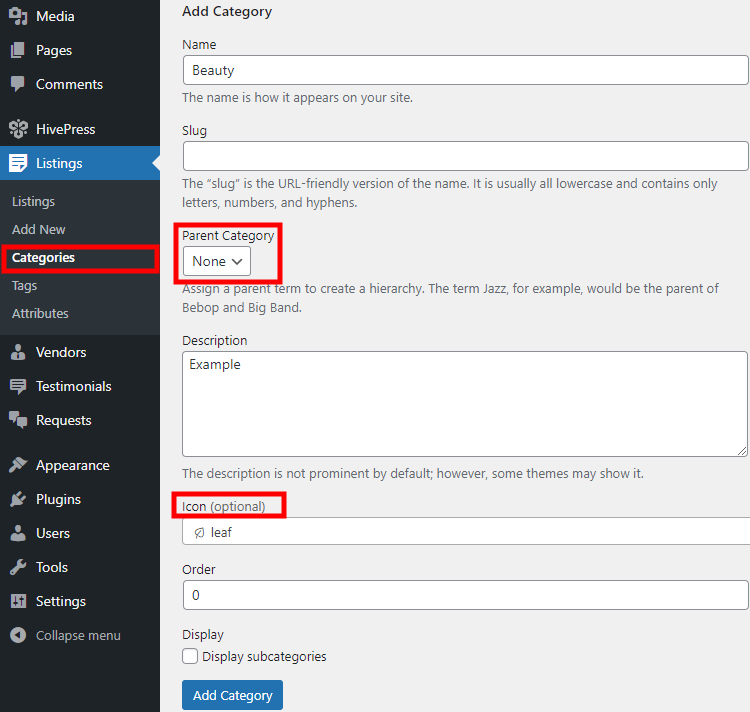Go to Listings submenu link

(33, 202)
